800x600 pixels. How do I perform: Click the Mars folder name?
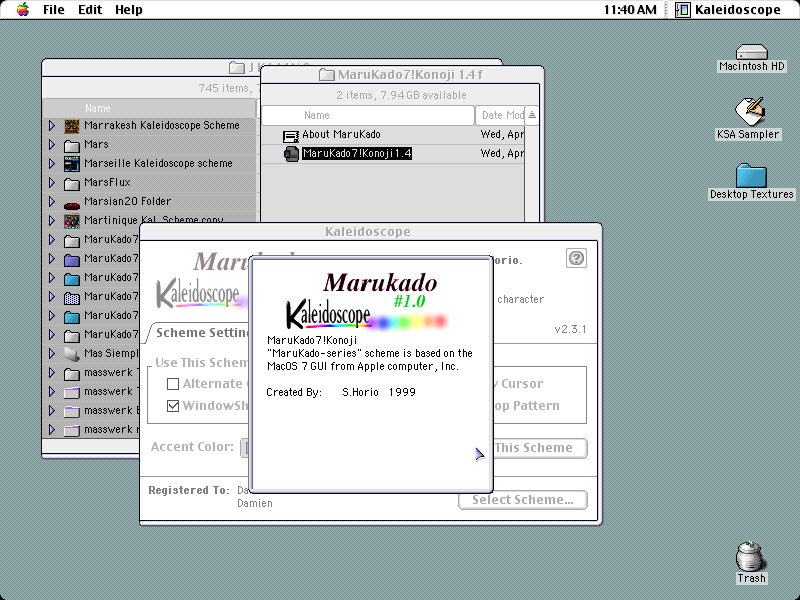pyautogui.click(x=96, y=144)
